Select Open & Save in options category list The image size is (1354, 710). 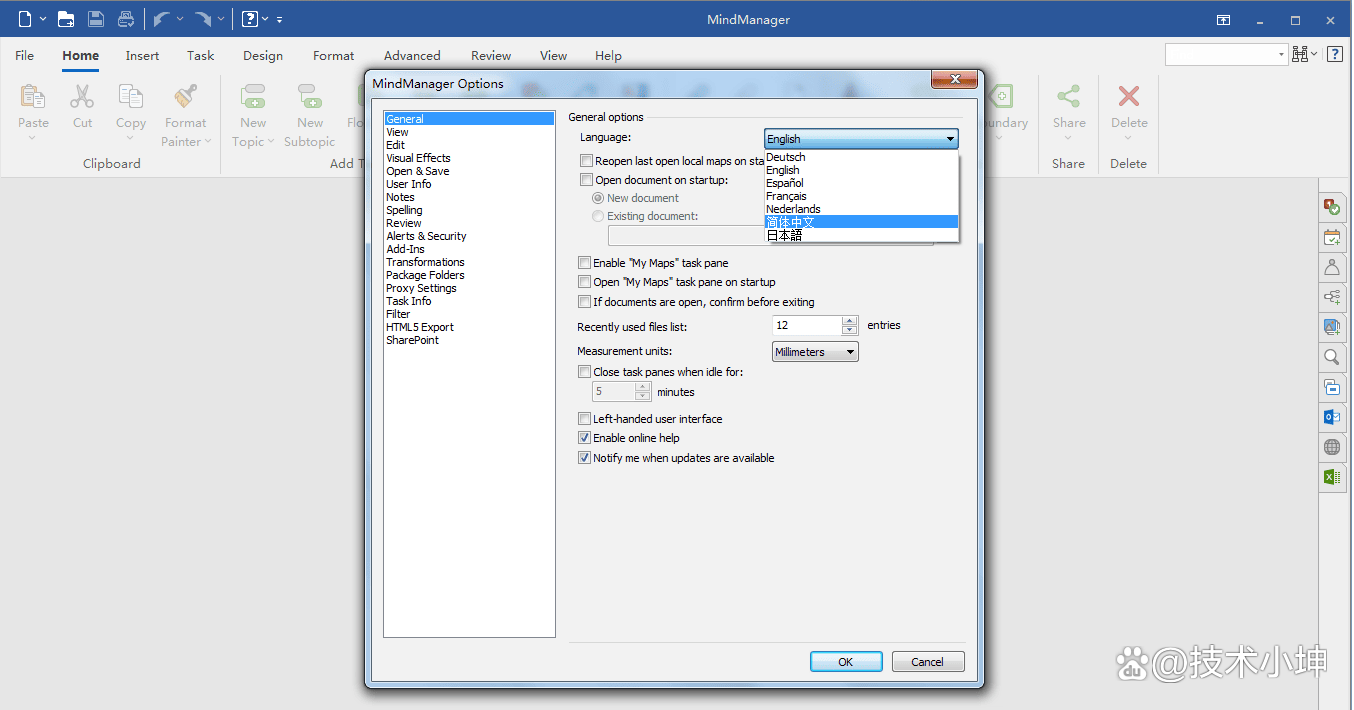coord(417,171)
